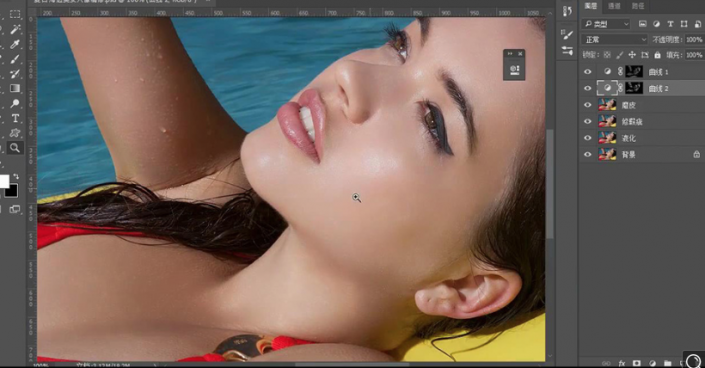Select the Horizontal Type tool
This screenshot has width=705, height=368.
[x=15, y=118]
